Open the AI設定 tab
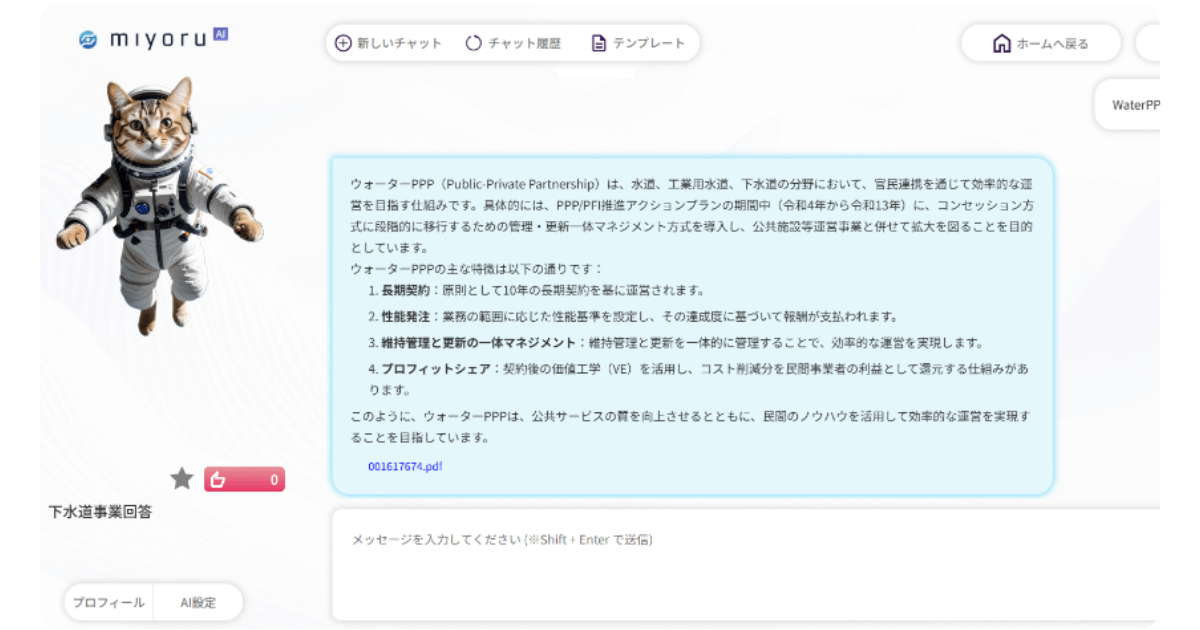The height and width of the screenshot is (630, 1200). pyautogui.click(x=199, y=602)
